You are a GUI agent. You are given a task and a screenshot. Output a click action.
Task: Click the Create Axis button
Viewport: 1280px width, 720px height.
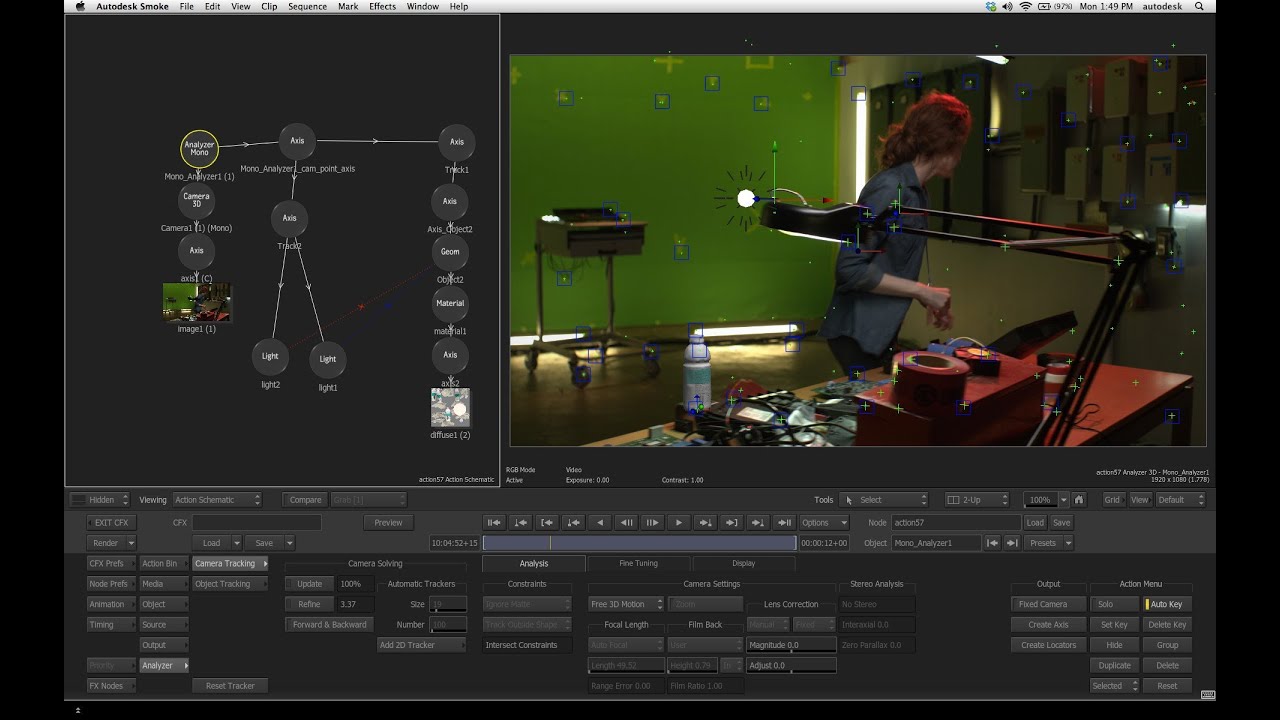(x=1048, y=624)
